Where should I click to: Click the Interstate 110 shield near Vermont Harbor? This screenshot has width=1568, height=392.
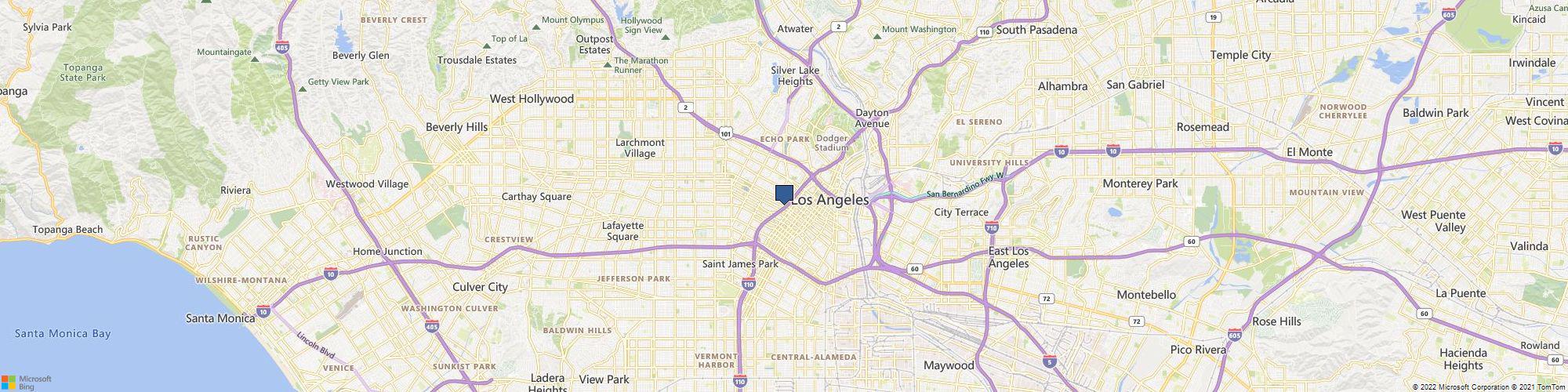(739, 381)
